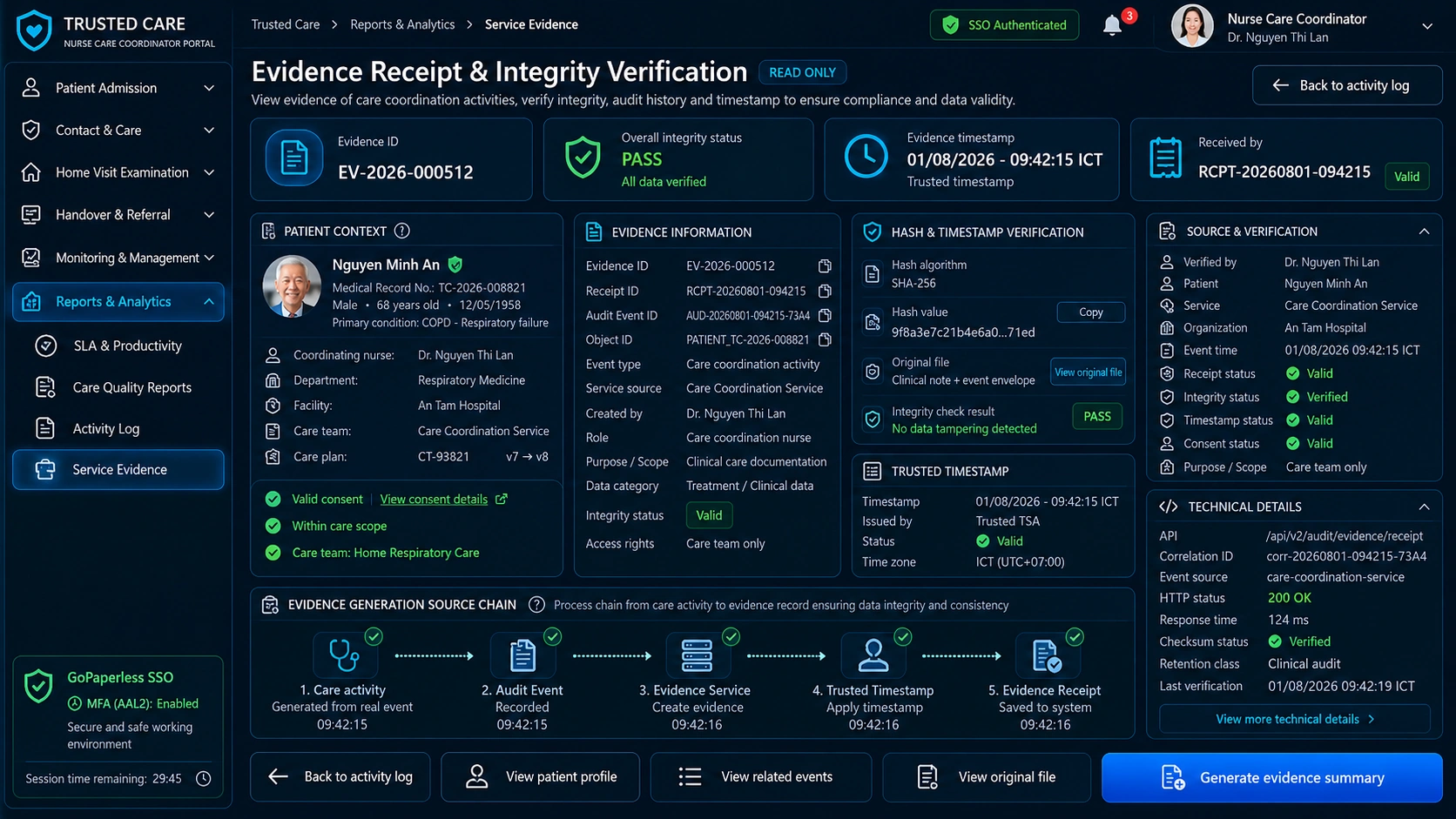The height and width of the screenshot is (819, 1456).
Task: Click the Evidence Receipt document icon
Action: 1045,655
